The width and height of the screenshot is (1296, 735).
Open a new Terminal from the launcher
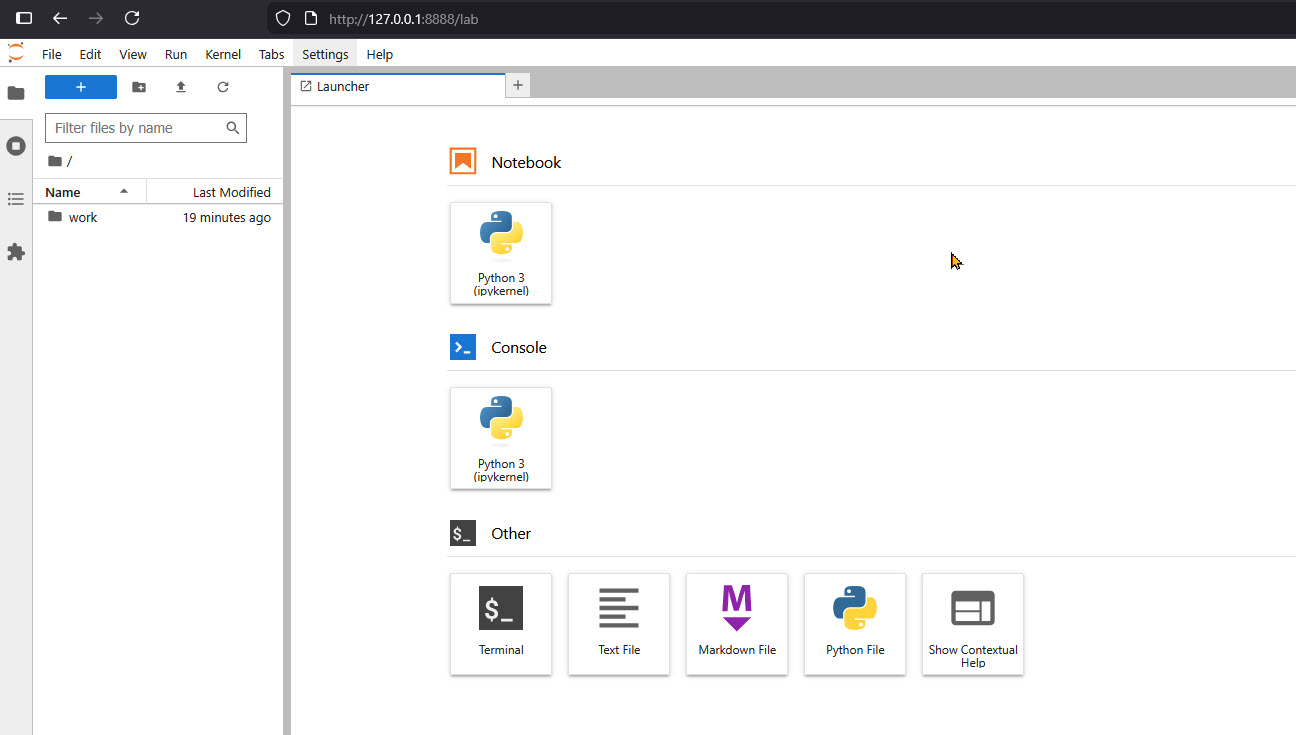pos(500,624)
